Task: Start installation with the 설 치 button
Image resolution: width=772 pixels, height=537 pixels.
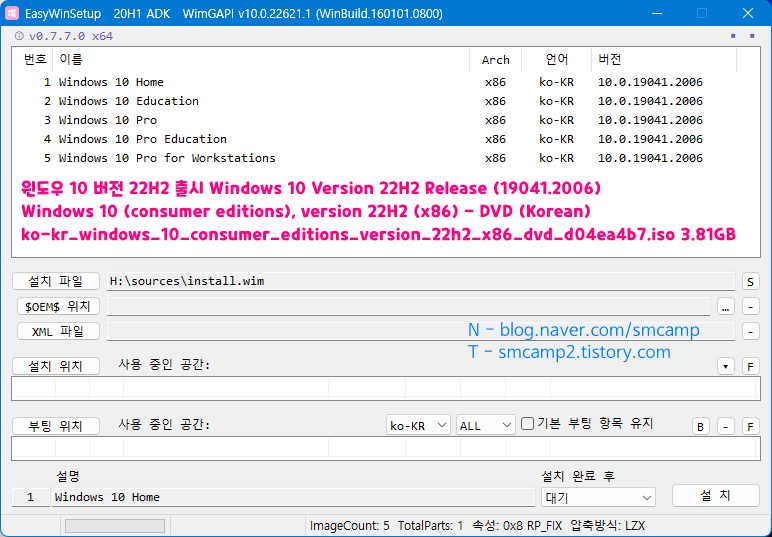Action: (715, 495)
